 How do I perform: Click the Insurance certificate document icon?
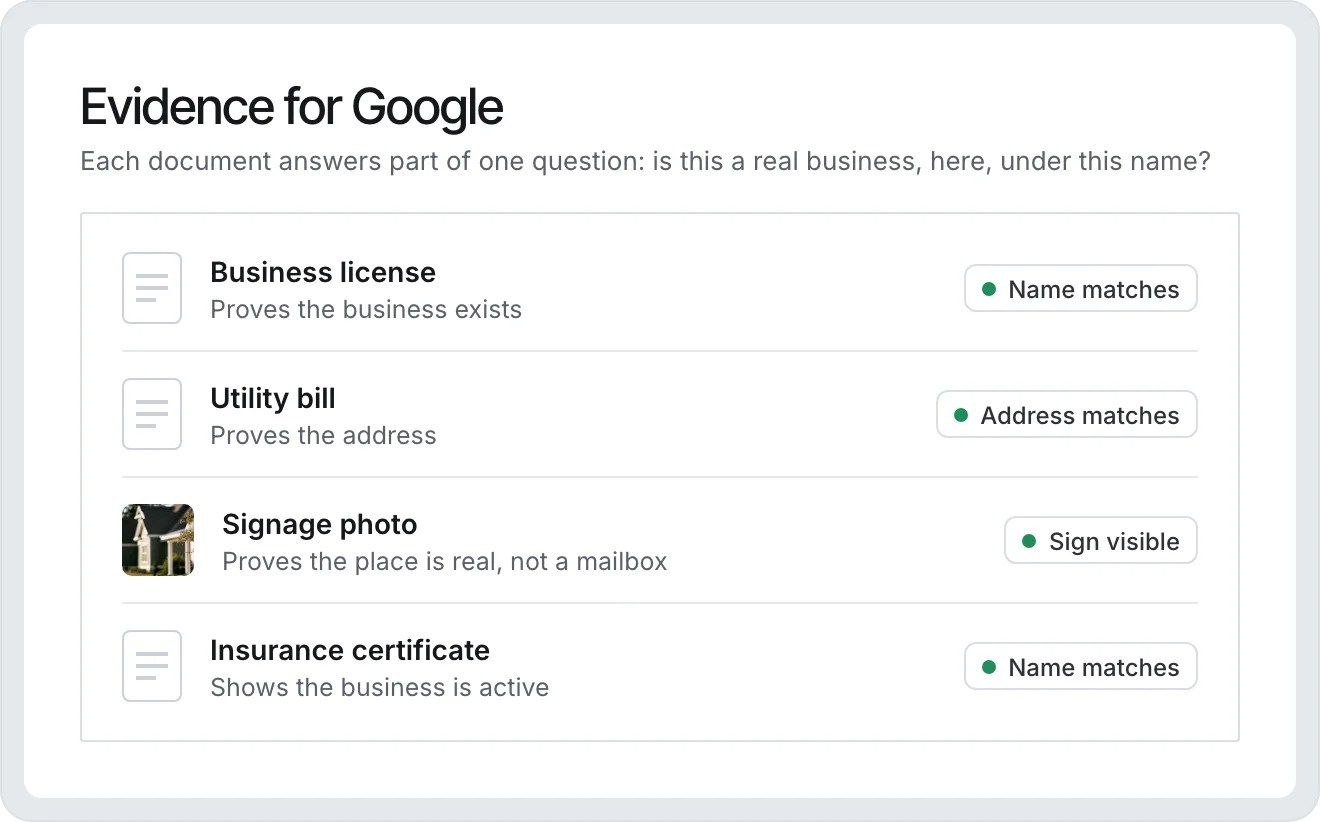pyautogui.click(x=152, y=666)
